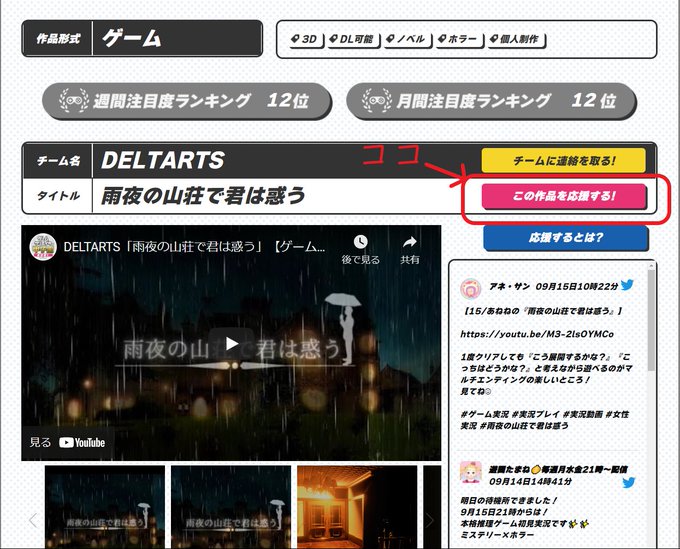Click この作品を応援する! pink button
Image resolution: width=680 pixels, height=549 pixels.
(x=564, y=196)
